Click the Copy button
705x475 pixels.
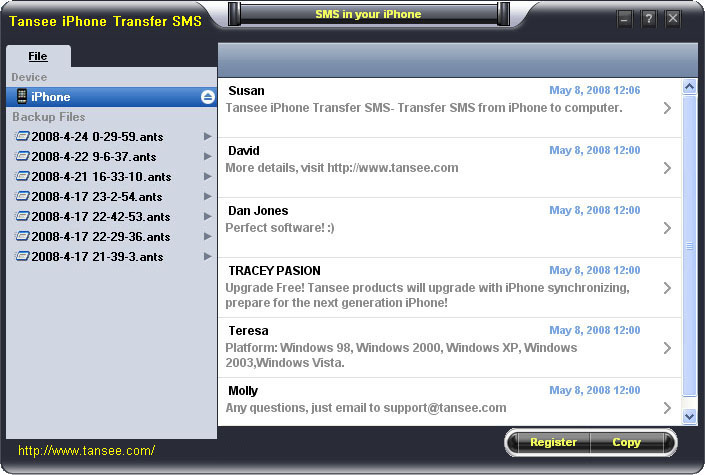(626, 442)
